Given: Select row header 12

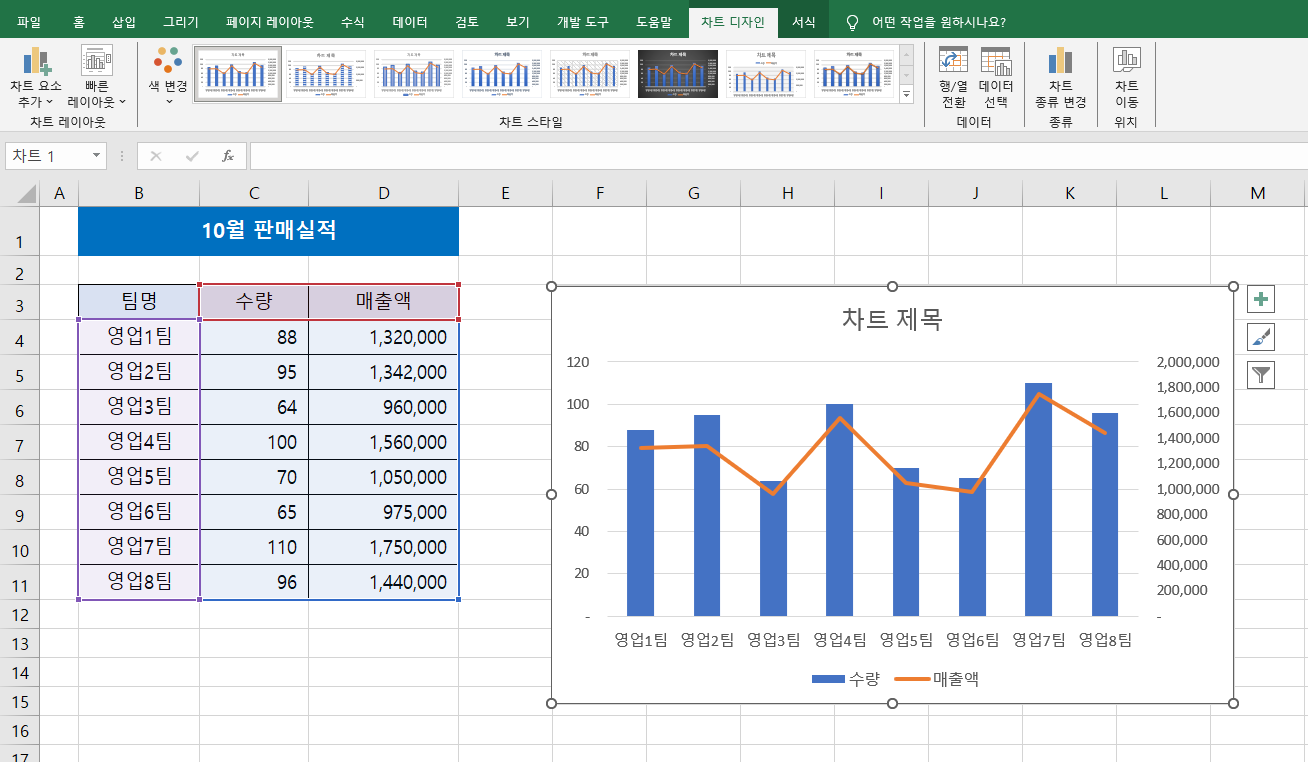Looking at the screenshot, I should pyautogui.click(x=20, y=614).
